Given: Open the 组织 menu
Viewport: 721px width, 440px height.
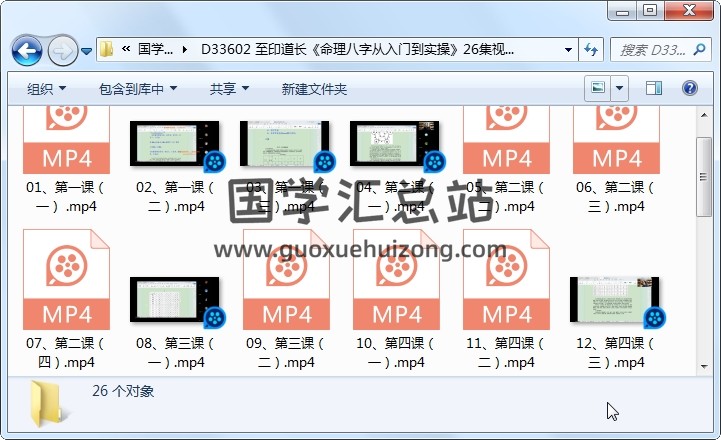Looking at the screenshot, I should (46, 89).
